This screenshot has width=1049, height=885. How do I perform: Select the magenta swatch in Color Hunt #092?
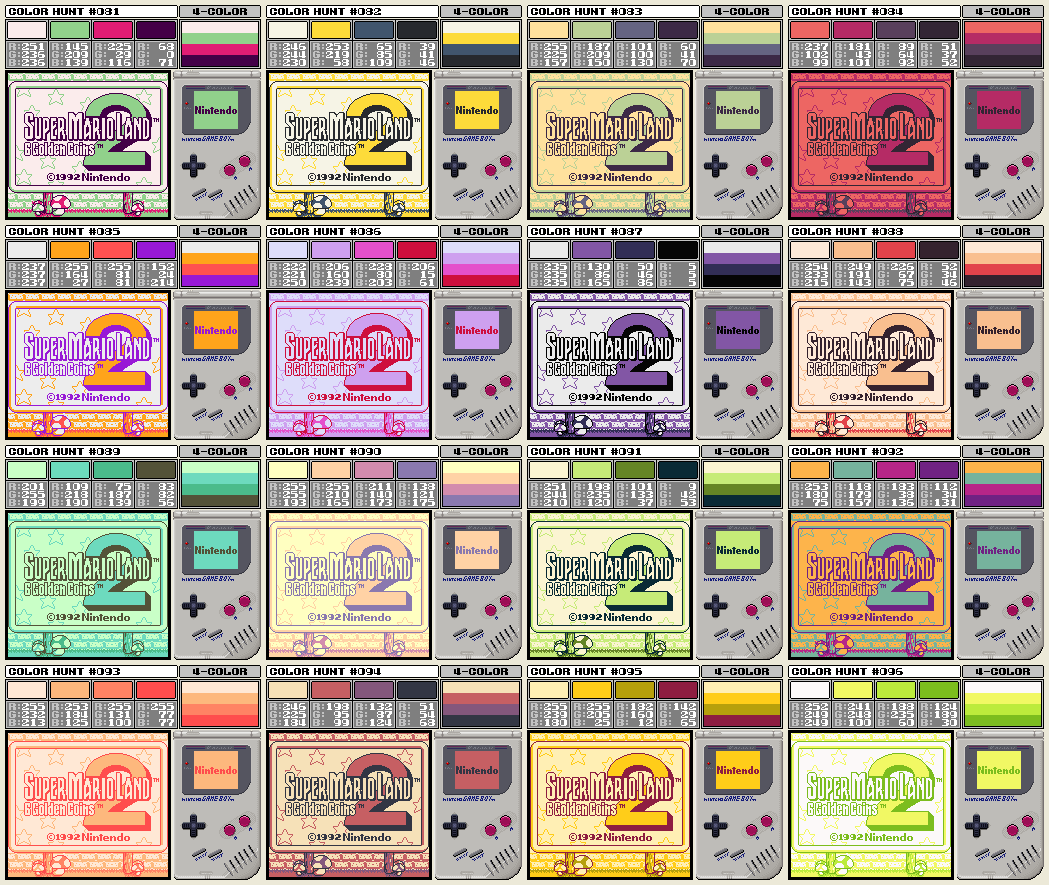point(895,470)
